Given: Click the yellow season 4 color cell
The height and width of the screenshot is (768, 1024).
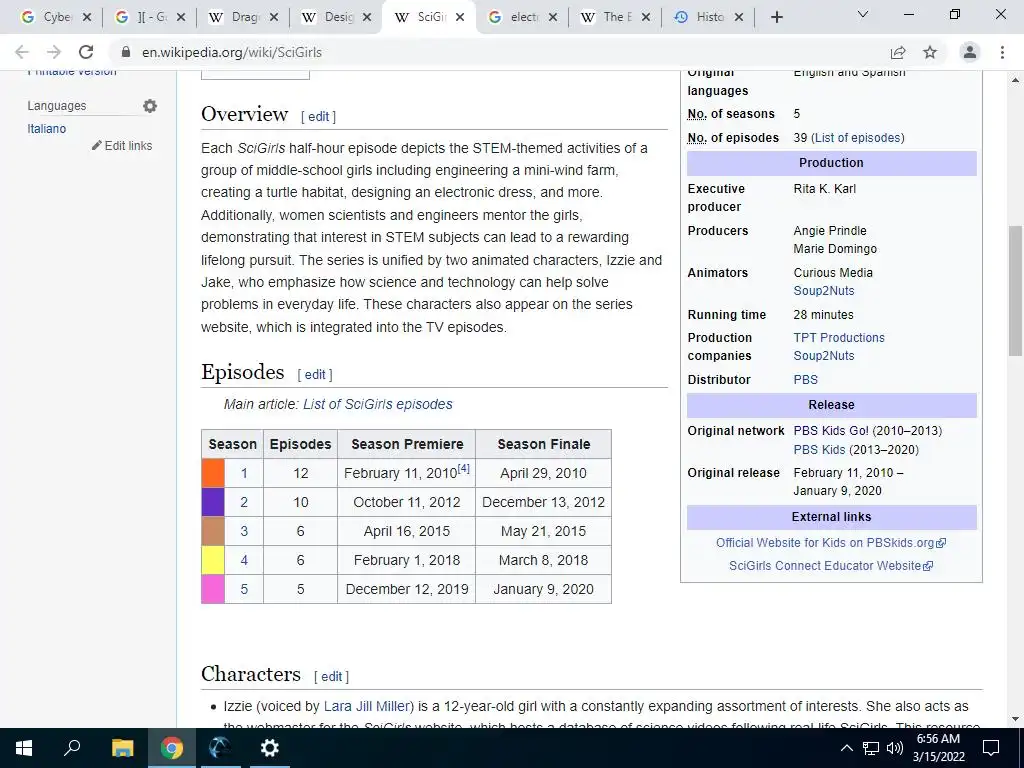Looking at the screenshot, I should coord(213,560).
